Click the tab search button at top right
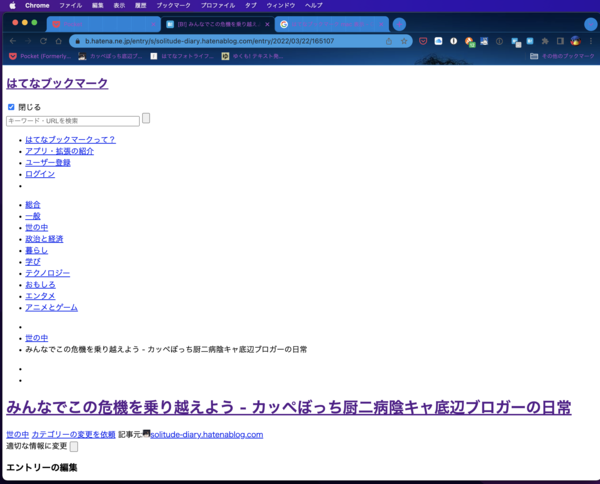The image size is (600, 484). point(591,24)
